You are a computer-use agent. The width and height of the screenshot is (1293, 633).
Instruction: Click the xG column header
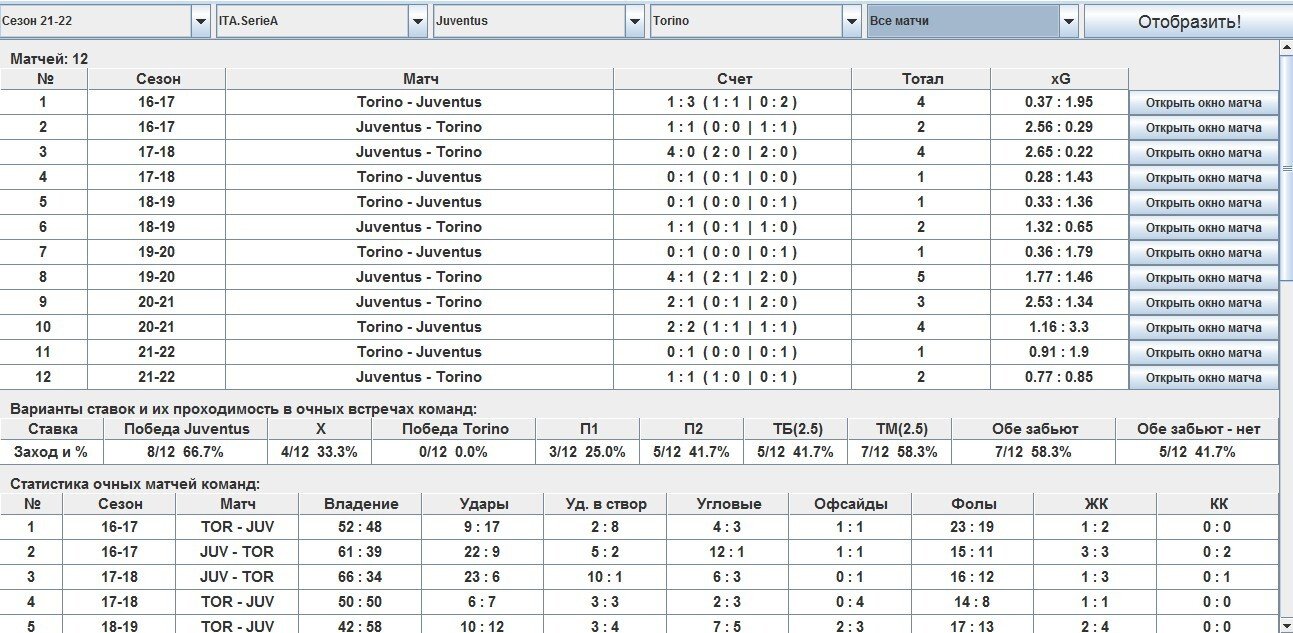pyautogui.click(x=1059, y=78)
